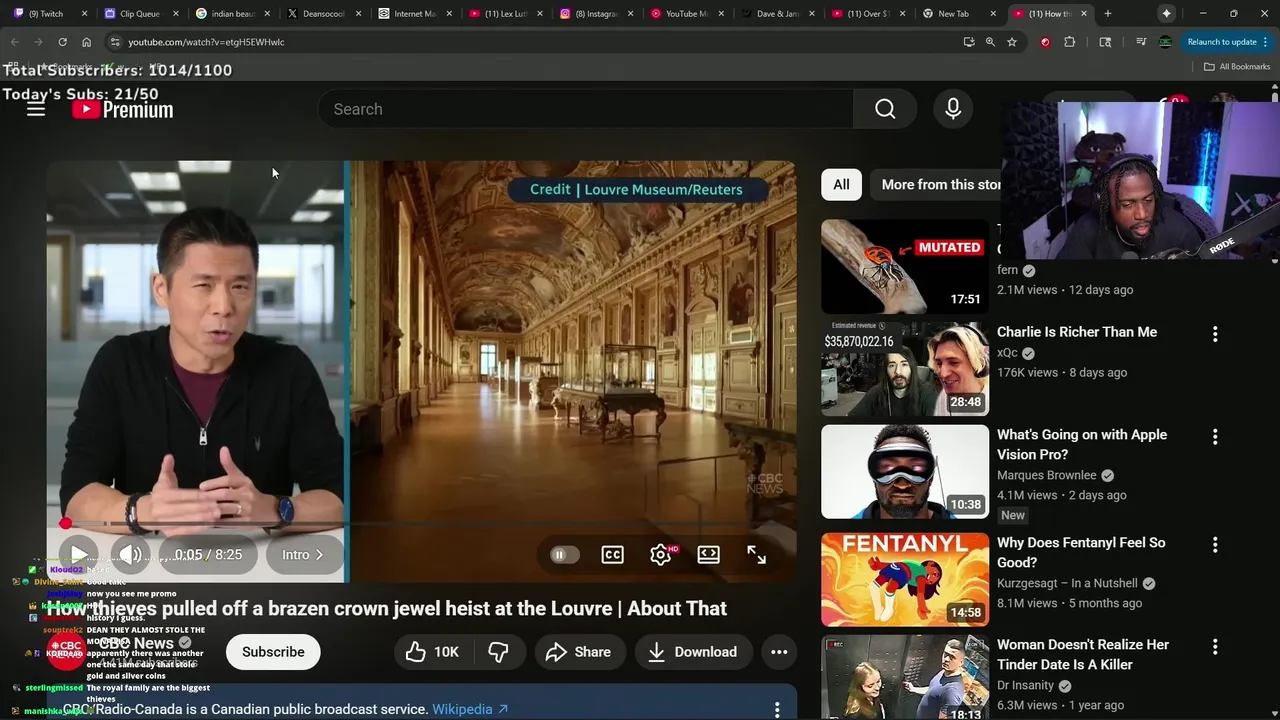Open options on the CBC info panel
The width and height of the screenshot is (1280, 720).
click(777, 710)
